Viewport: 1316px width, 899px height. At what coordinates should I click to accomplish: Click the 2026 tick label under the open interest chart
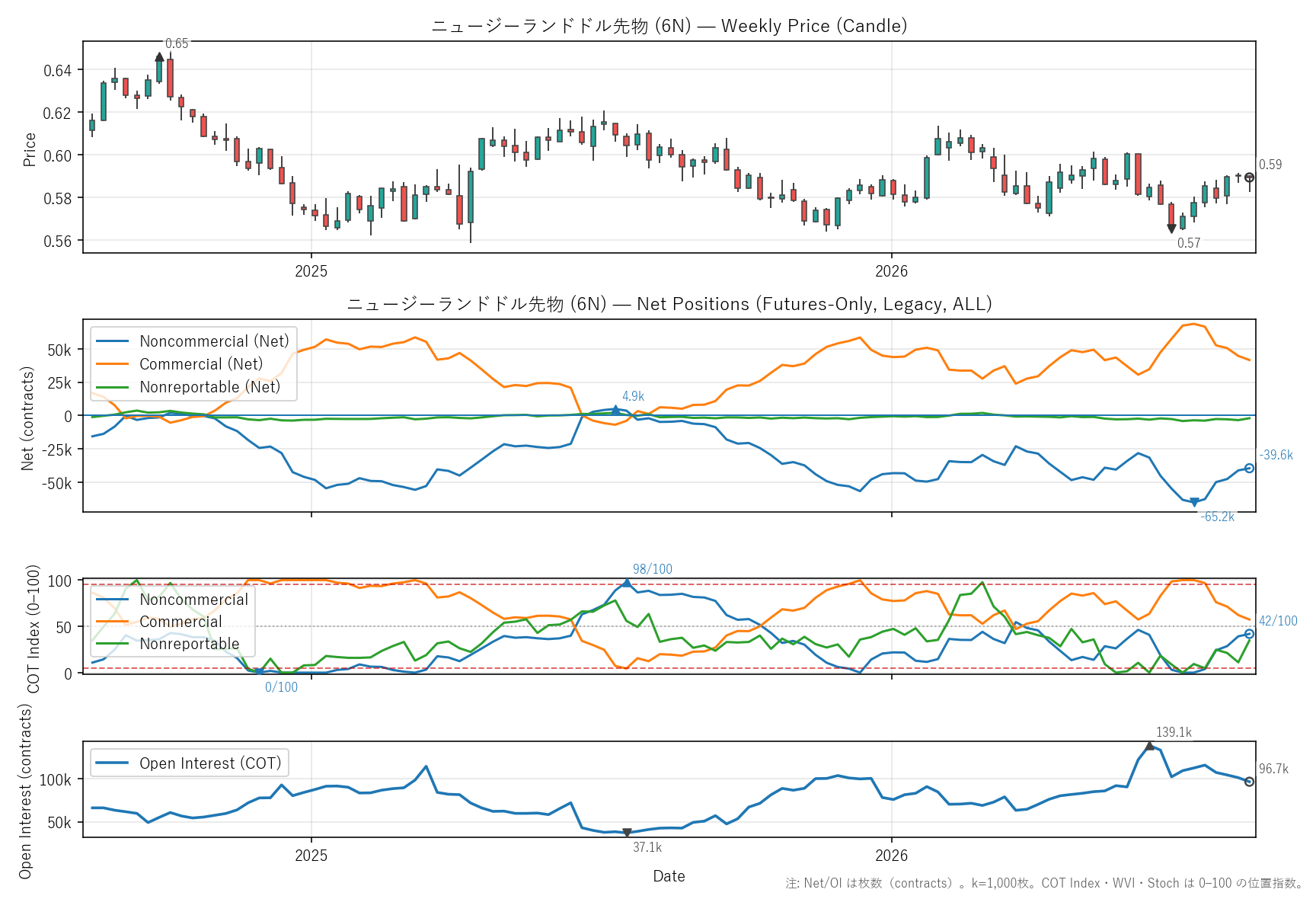pos(891,856)
